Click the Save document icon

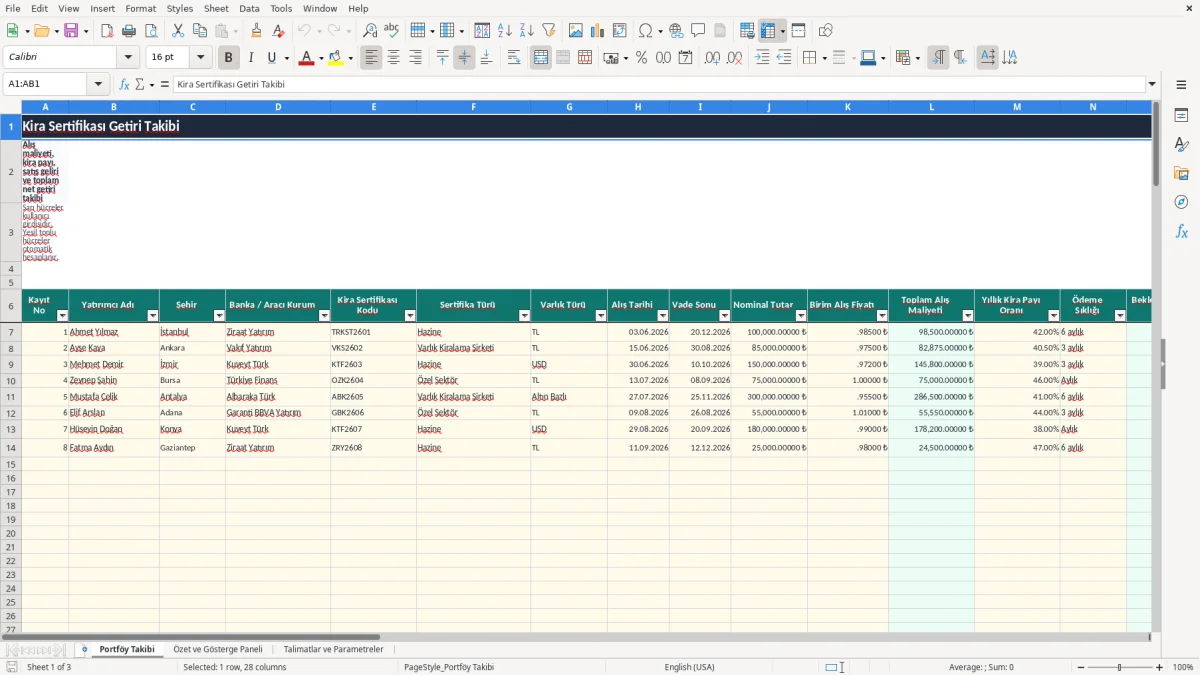[71, 31]
